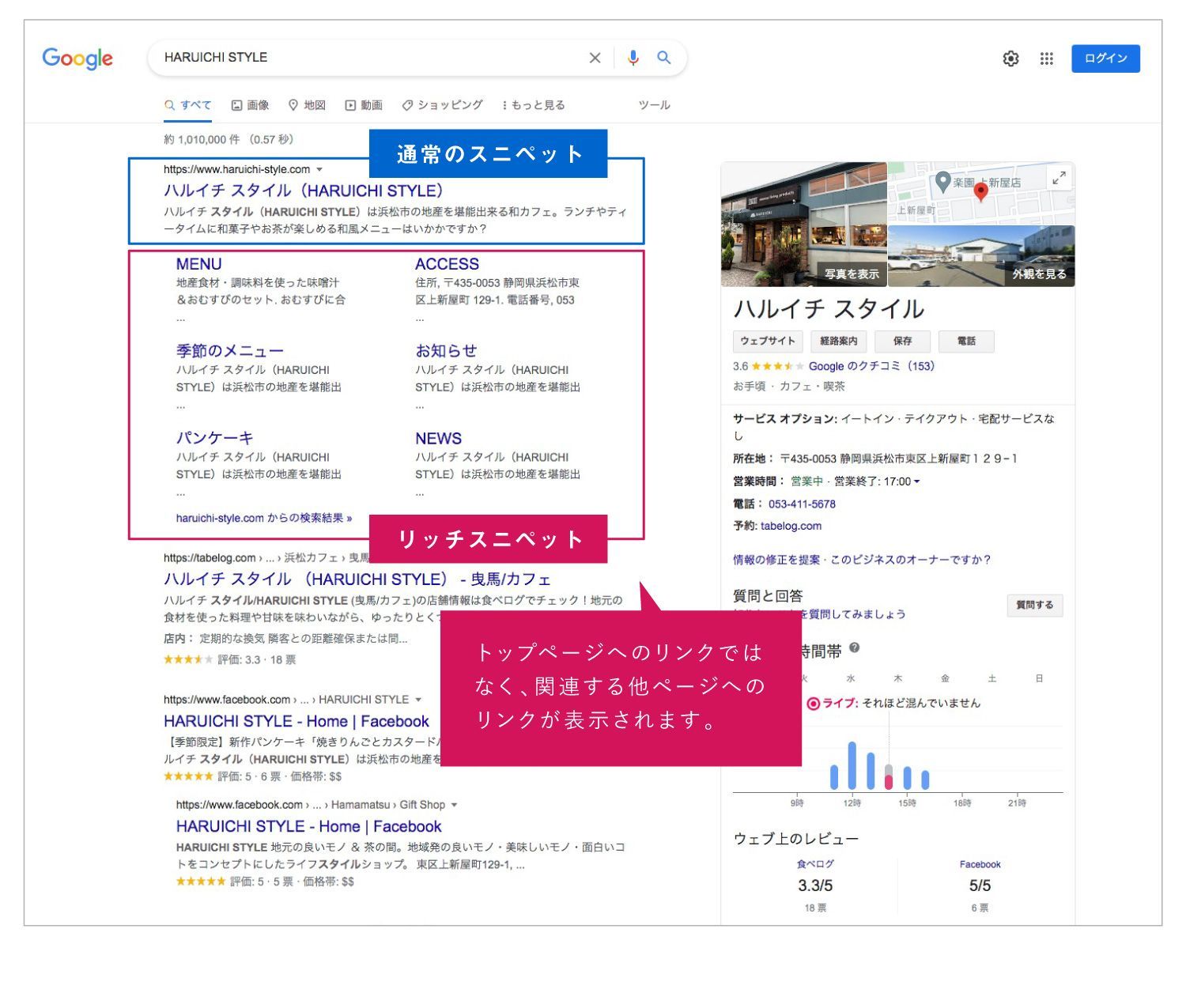View storefront photo labeled 写真を表示
The height and width of the screenshot is (1008, 1186).
point(804,225)
